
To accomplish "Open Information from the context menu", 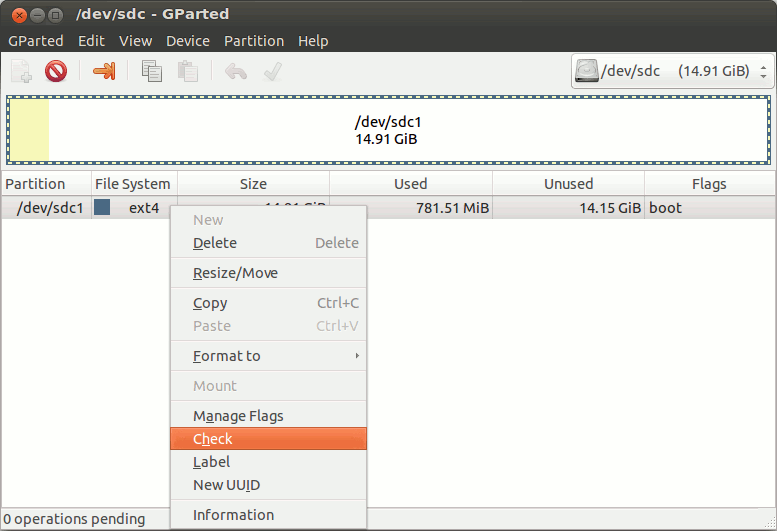I will 268,515.
